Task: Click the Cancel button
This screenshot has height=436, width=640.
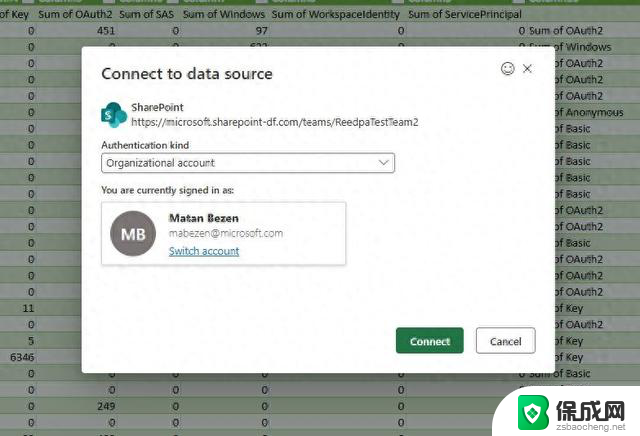Action: click(505, 340)
